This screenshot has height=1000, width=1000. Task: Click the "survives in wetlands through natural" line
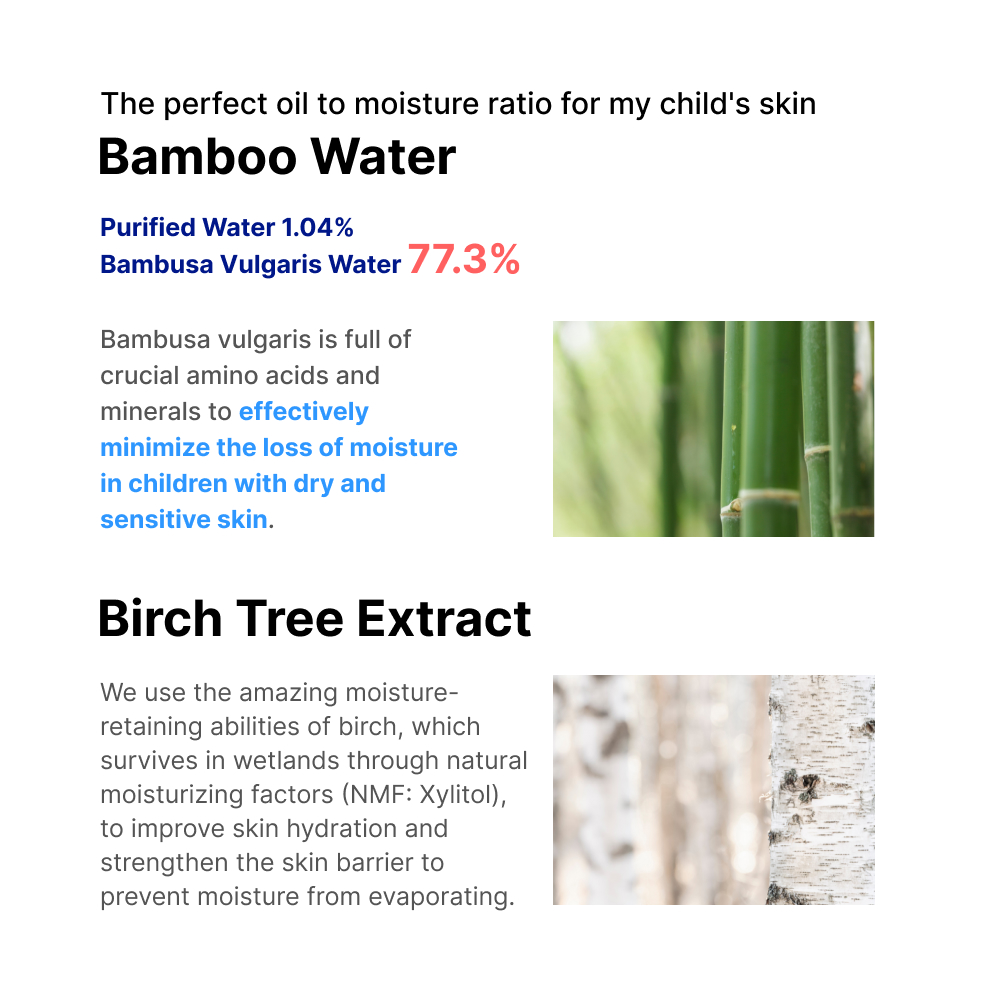coord(313,761)
